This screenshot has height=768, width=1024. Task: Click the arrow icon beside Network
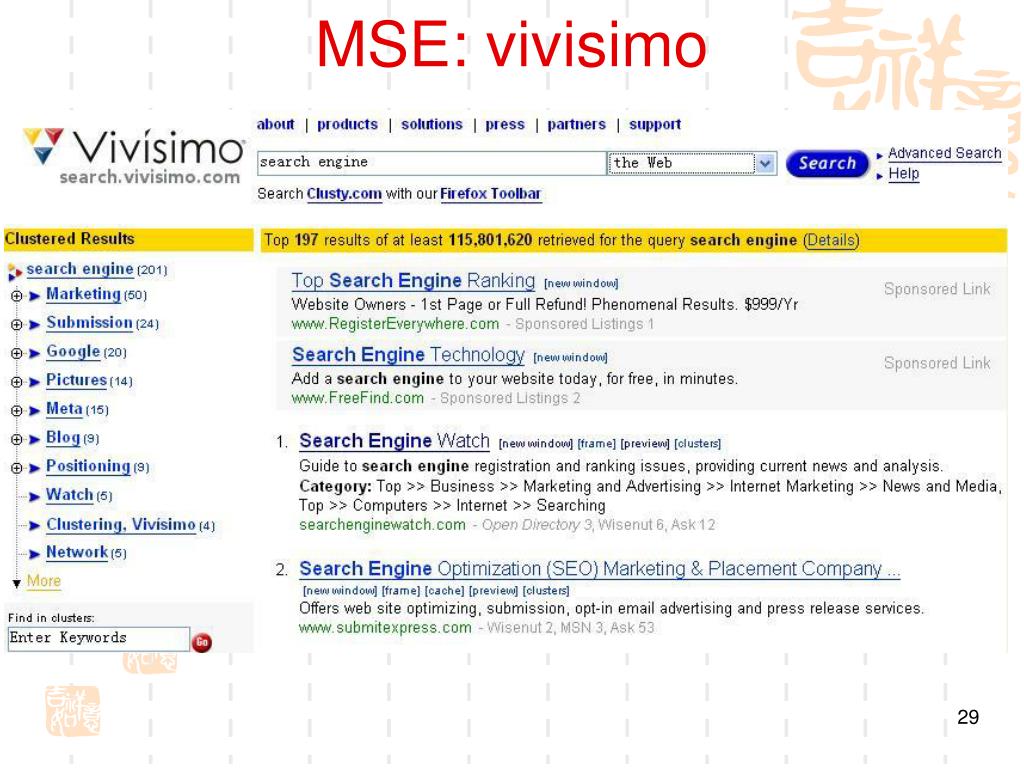(x=35, y=554)
